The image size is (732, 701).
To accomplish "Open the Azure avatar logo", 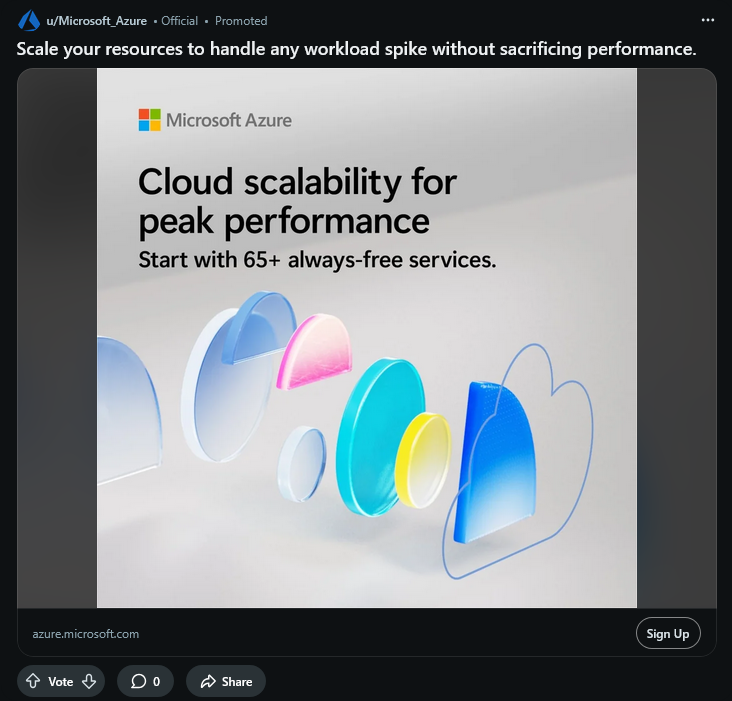I will 29,21.
